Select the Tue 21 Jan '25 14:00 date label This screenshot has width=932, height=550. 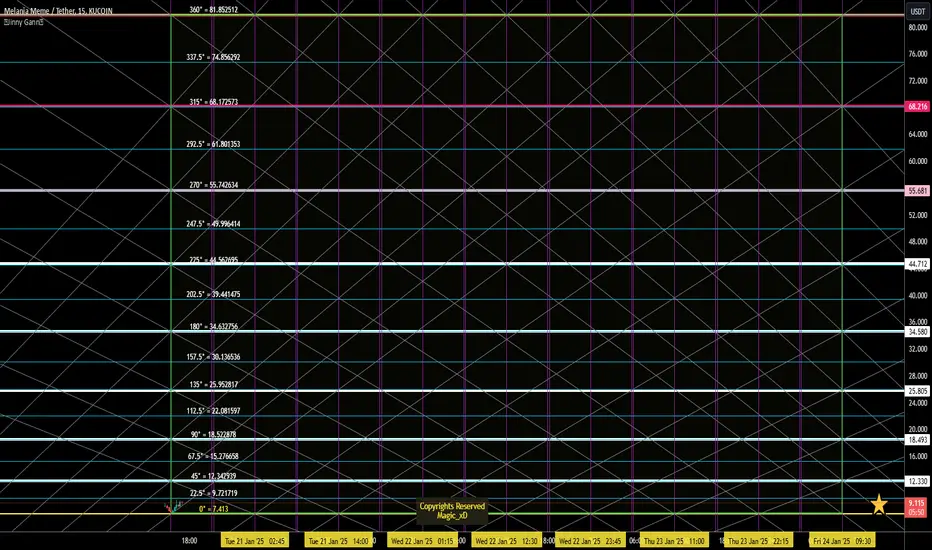click(x=338, y=540)
